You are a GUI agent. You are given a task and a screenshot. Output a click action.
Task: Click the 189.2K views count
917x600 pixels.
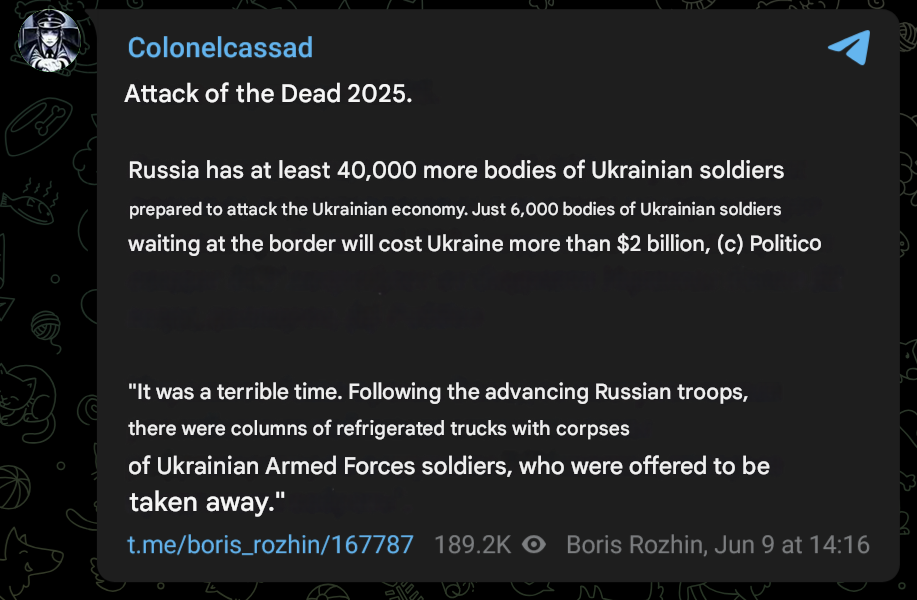pyautogui.click(x=473, y=545)
